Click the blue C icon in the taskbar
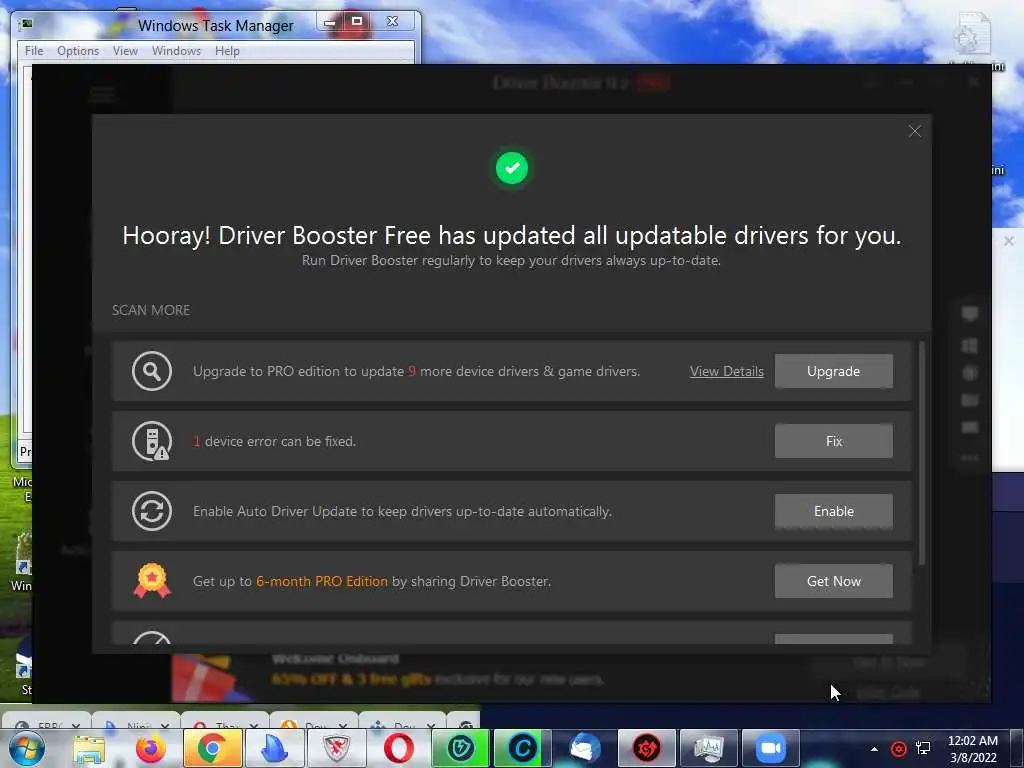 tap(522, 748)
